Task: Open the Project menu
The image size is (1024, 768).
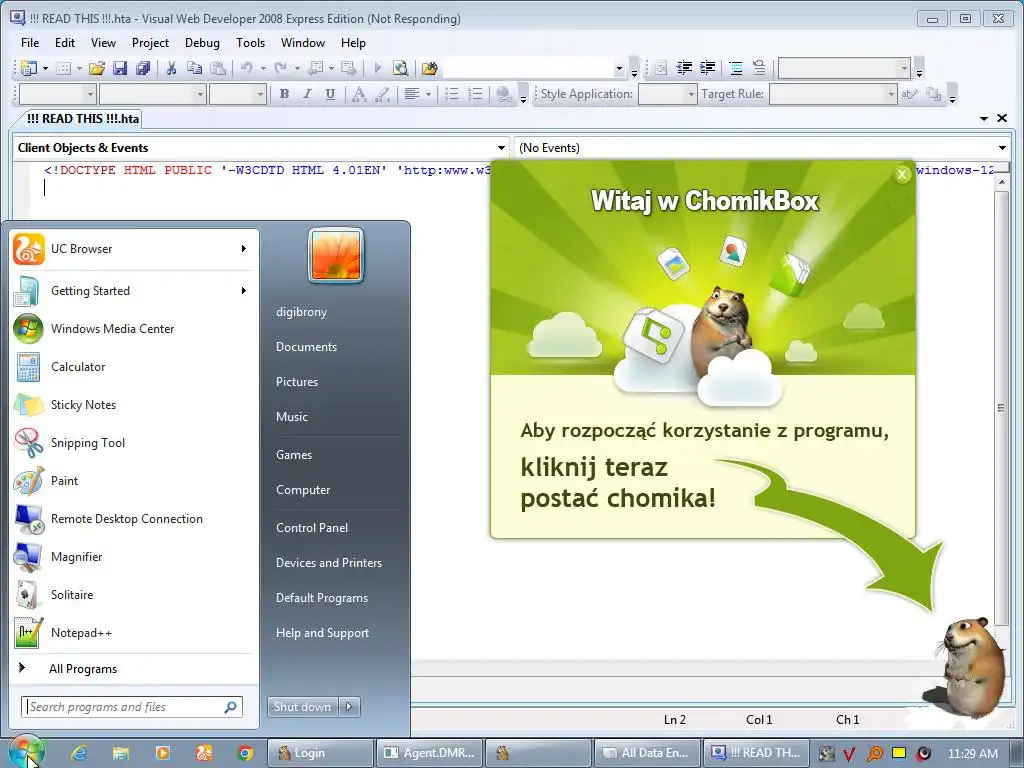Action: coord(150,42)
